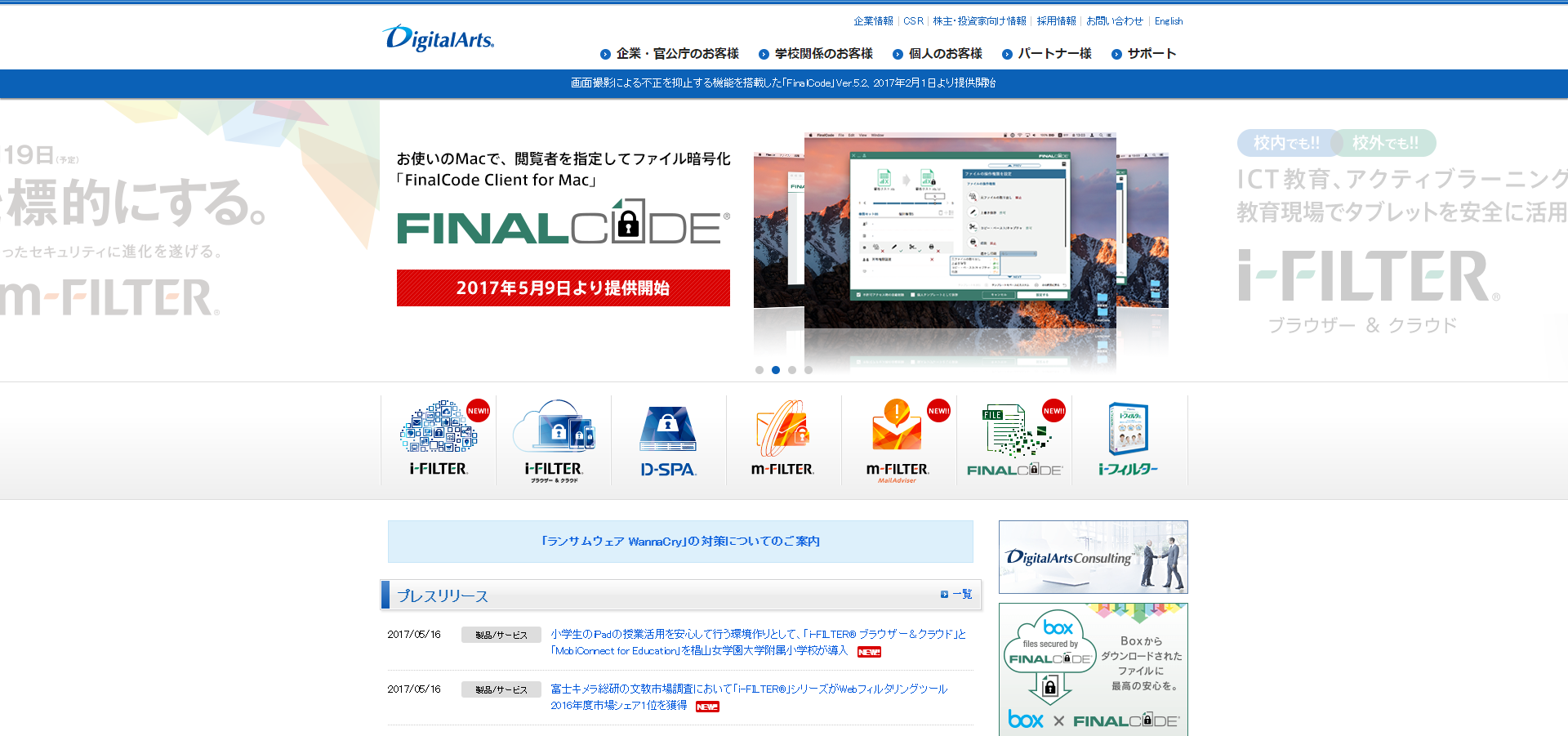This screenshot has height=736, width=1568.
Task: Open the WannaCry ransomware notice banner
Action: 680,541
